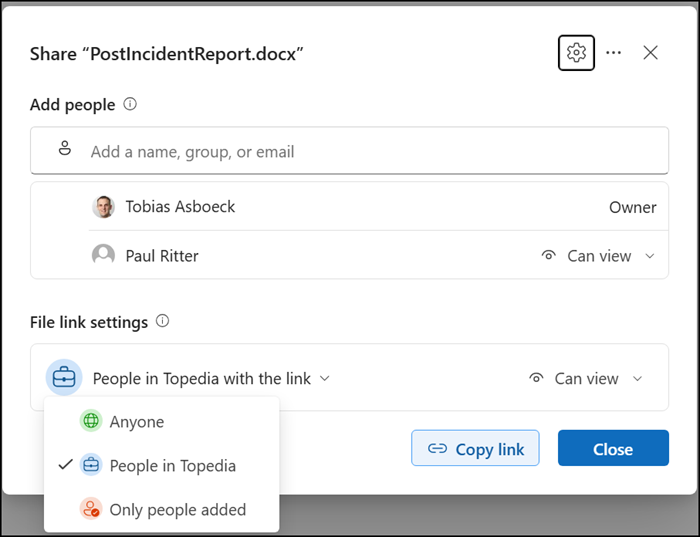Select the Paul Ritter name
The image size is (700, 537).
162,256
